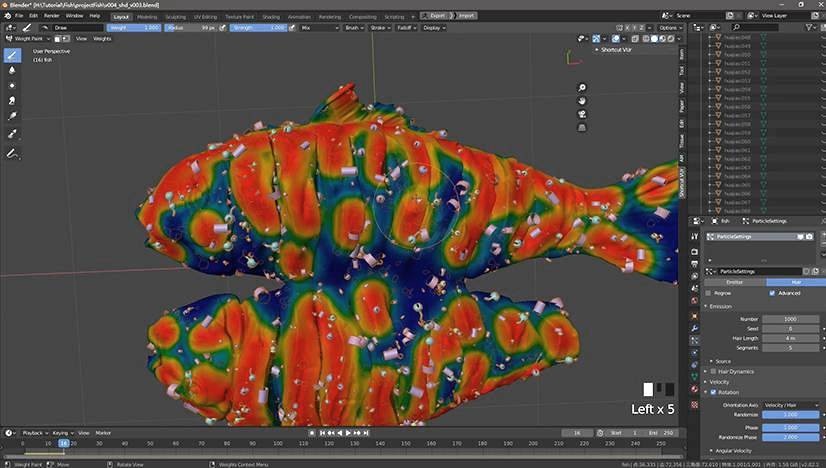This screenshot has height=468, width=826.
Task: Select the Gradient weight tool
Action: click(x=12, y=116)
